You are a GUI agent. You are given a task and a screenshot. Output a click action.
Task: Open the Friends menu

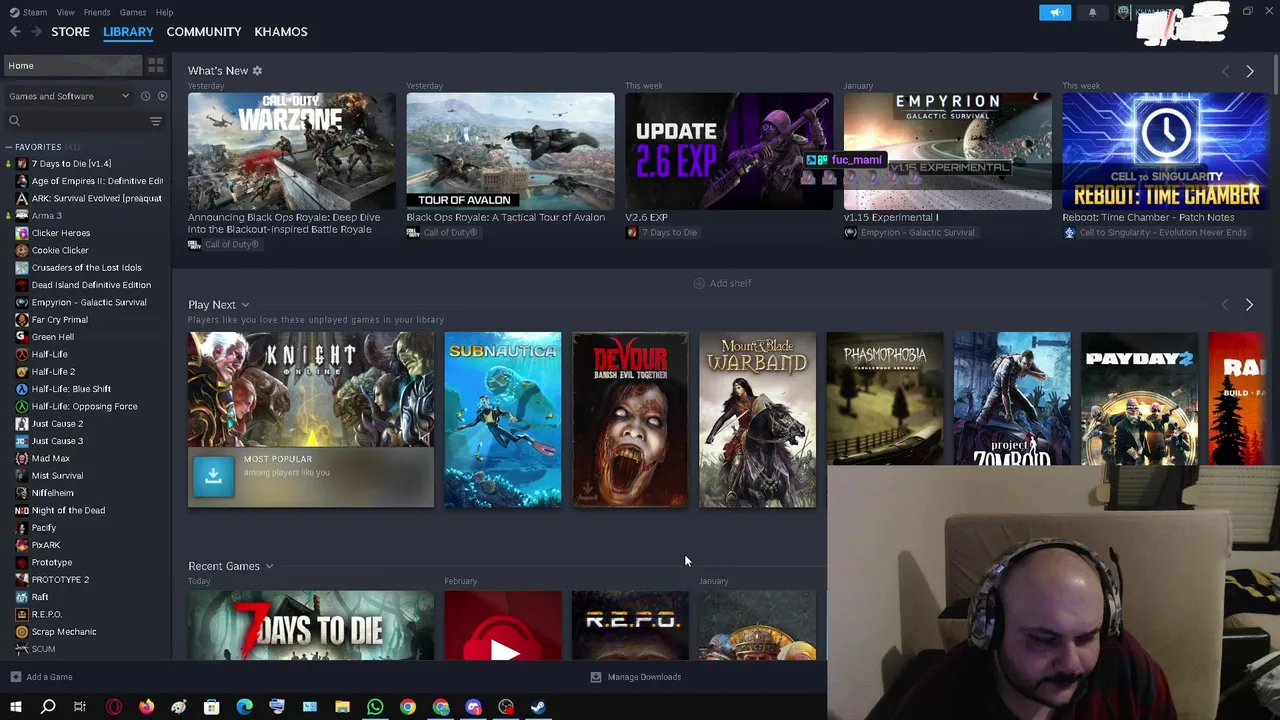click(x=97, y=12)
